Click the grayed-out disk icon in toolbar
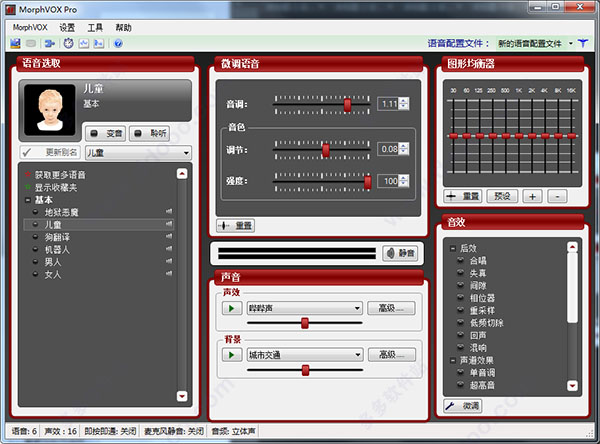 31,43
